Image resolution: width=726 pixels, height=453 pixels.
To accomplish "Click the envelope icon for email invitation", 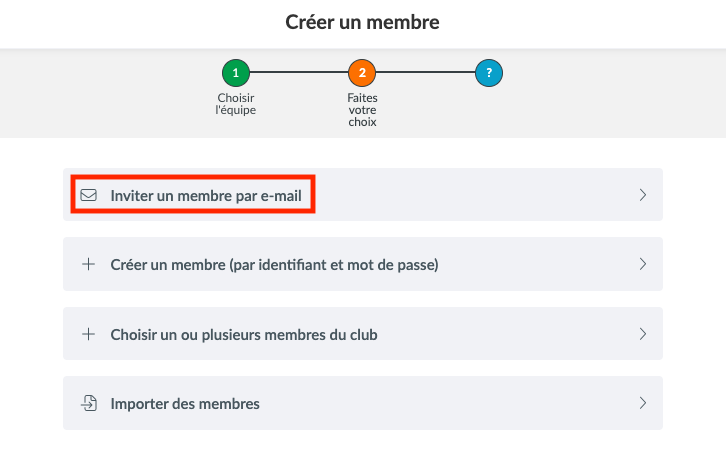I will 88,195.
